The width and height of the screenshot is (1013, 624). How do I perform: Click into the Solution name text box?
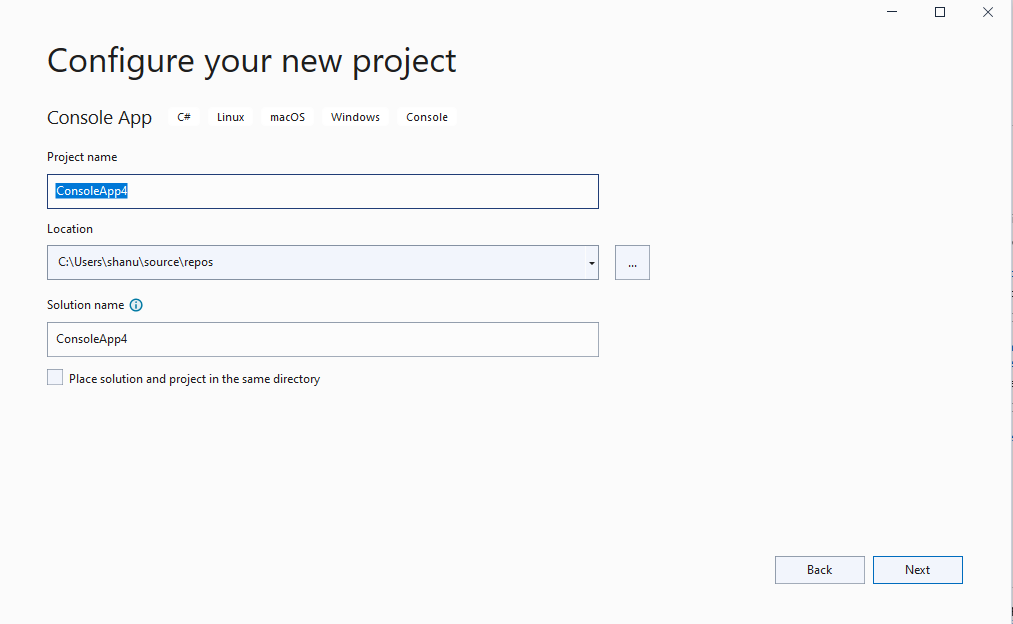(322, 339)
